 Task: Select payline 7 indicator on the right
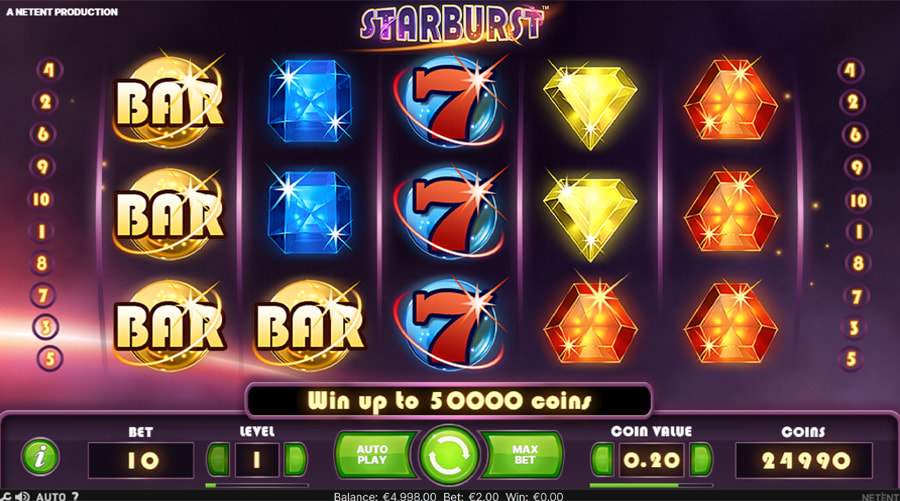(856, 296)
